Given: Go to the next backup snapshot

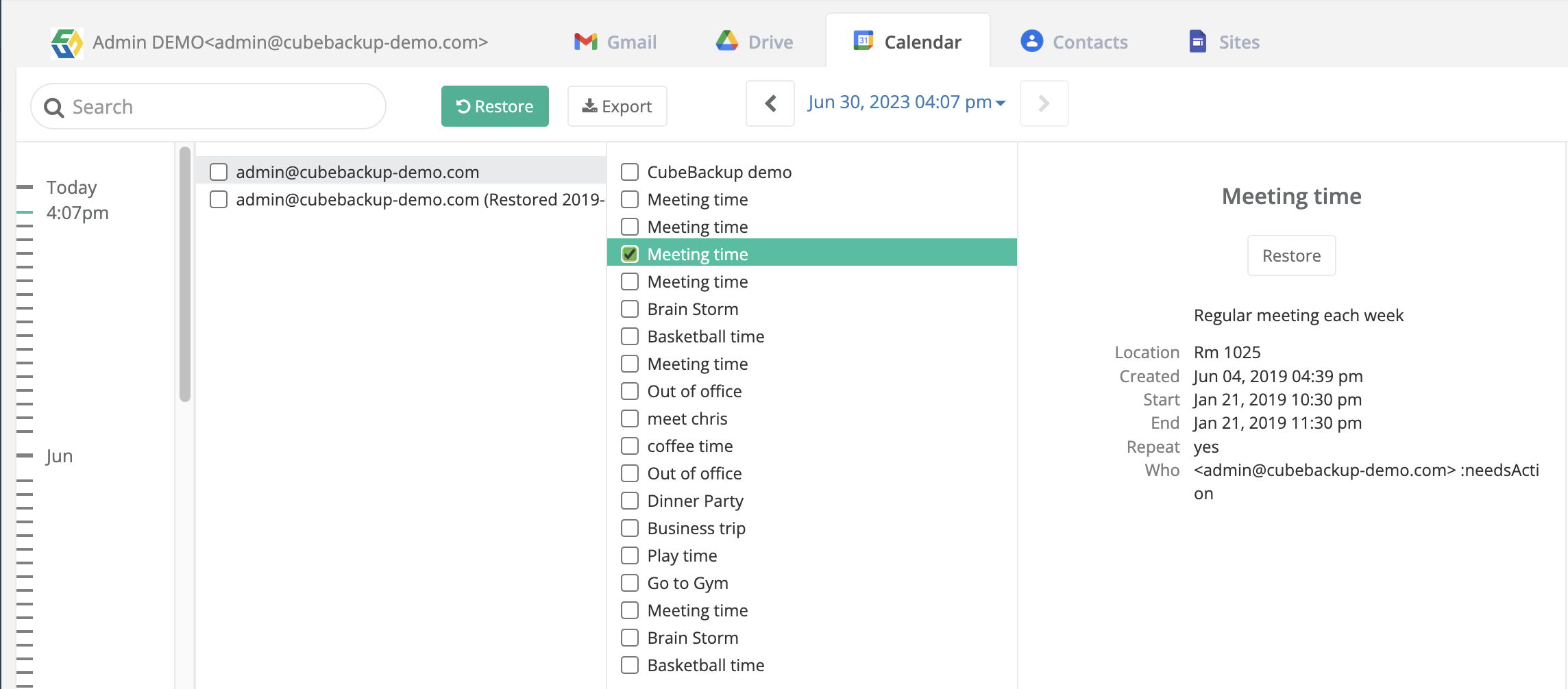Looking at the screenshot, I should click(1043, 103).
